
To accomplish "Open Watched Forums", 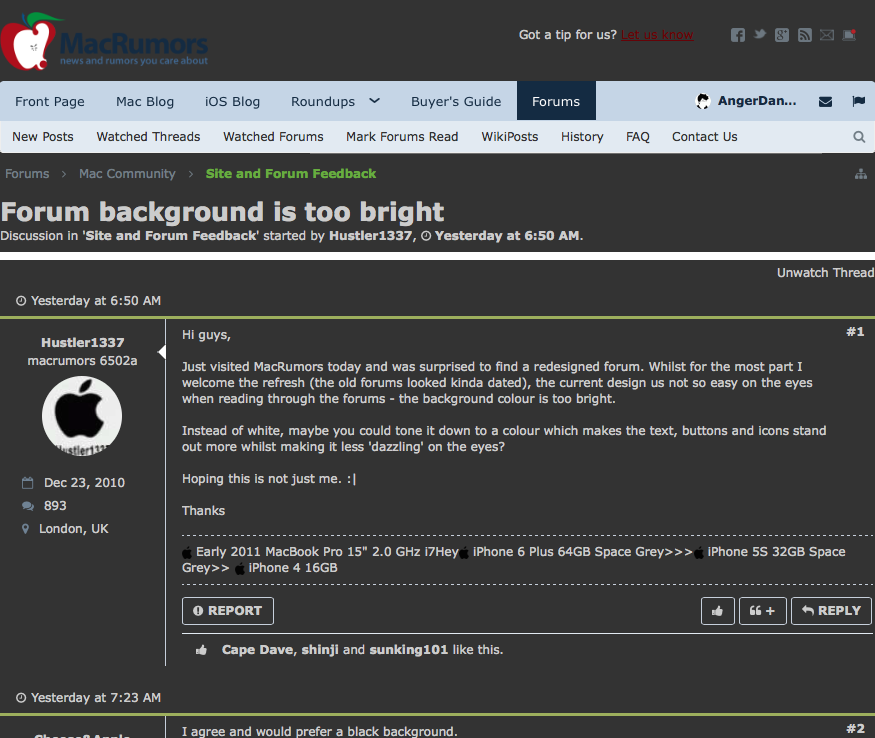I will point(273,137).
